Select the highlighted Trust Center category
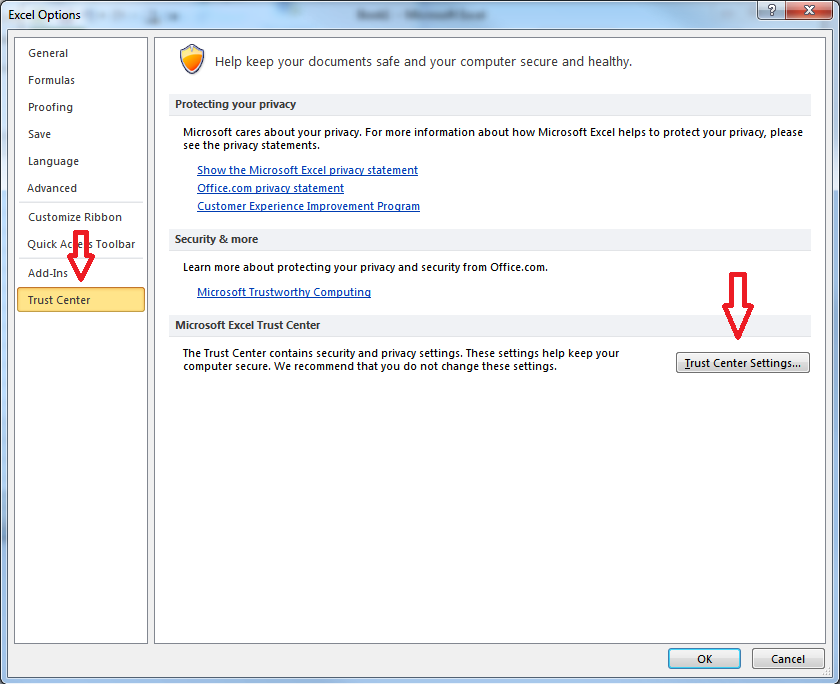This screenshot has width=840, height=684. pyautogui.click(x=81, y=300)
